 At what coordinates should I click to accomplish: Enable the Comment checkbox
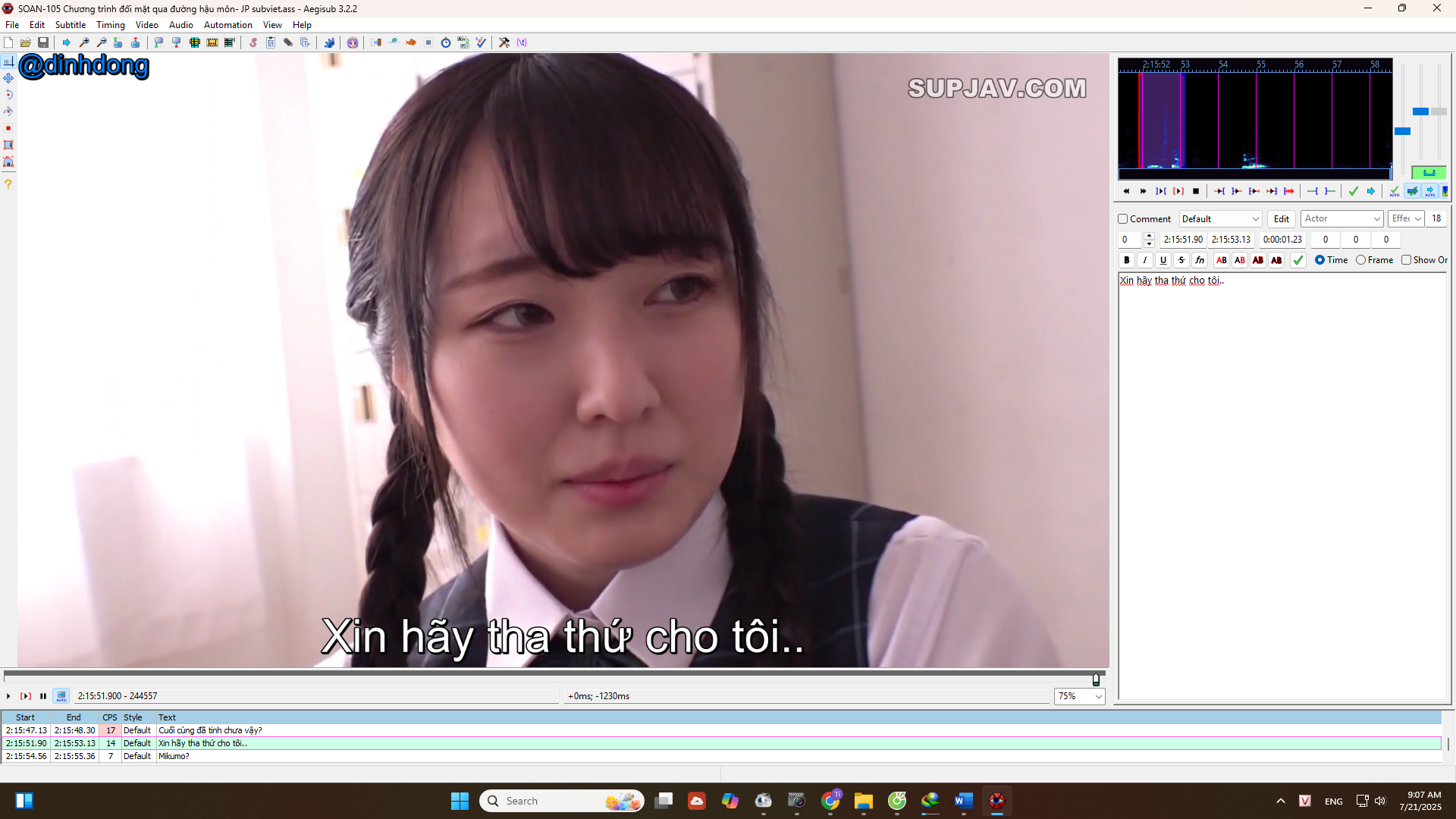point(1123,219)
